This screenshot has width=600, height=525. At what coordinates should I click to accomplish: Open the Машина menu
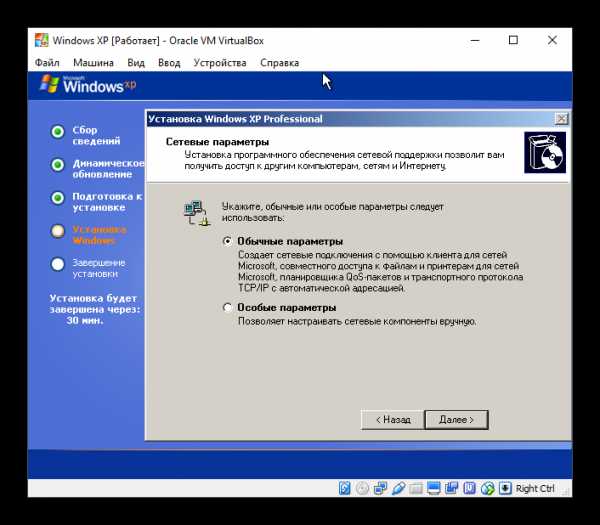click(x=93, y=62)
